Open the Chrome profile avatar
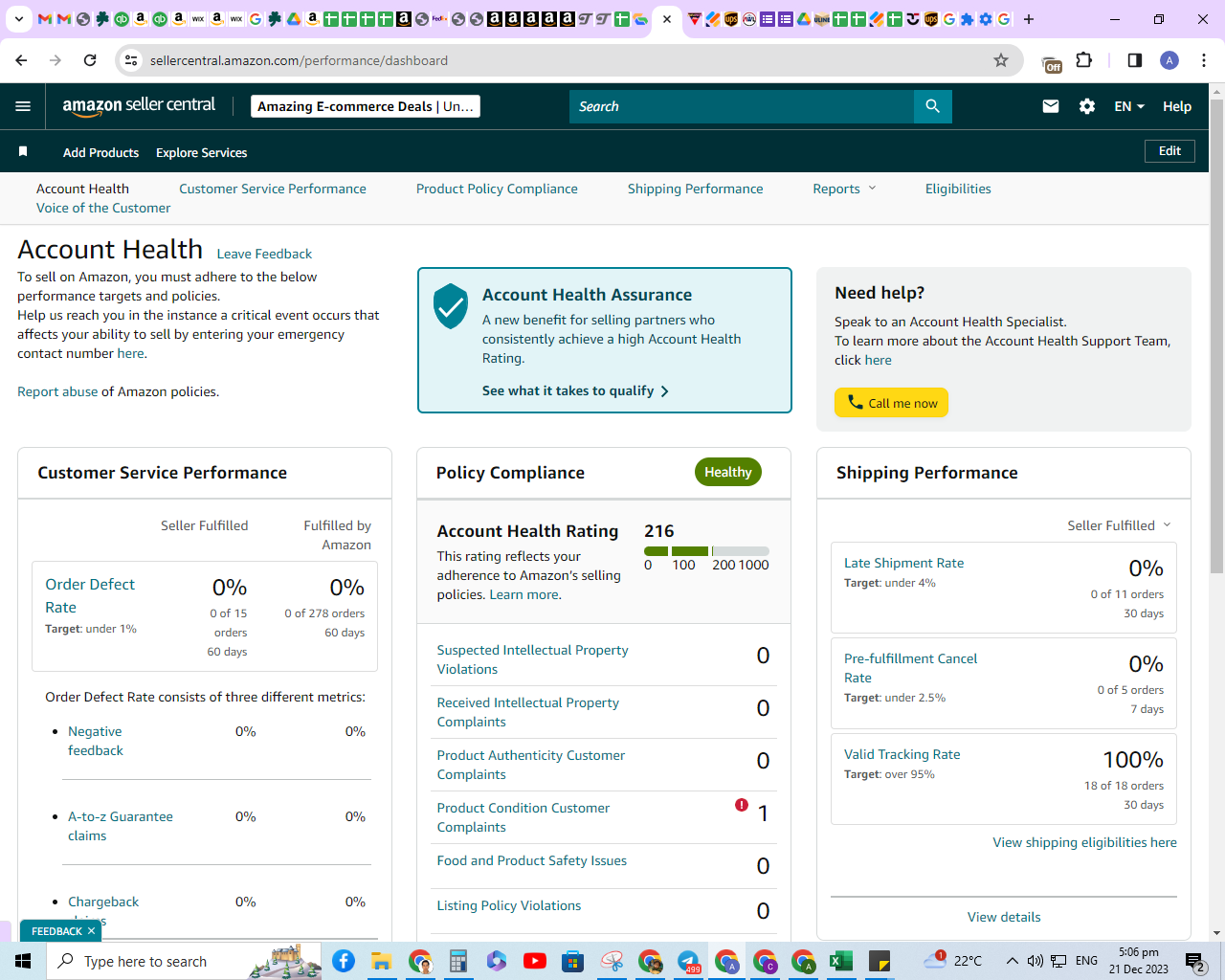 1169,60
